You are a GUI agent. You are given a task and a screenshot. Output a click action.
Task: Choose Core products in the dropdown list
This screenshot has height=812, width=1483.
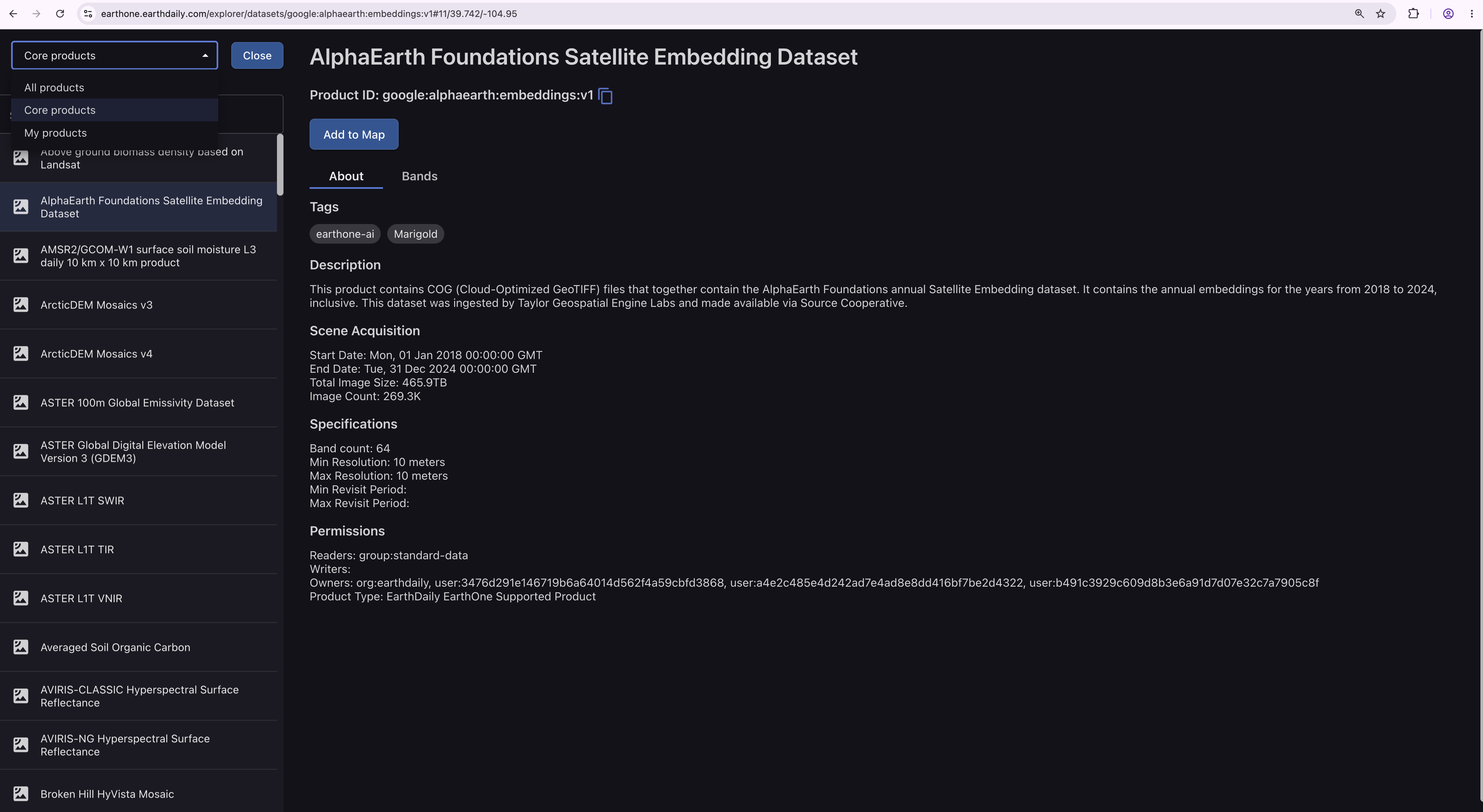[115, 110]
